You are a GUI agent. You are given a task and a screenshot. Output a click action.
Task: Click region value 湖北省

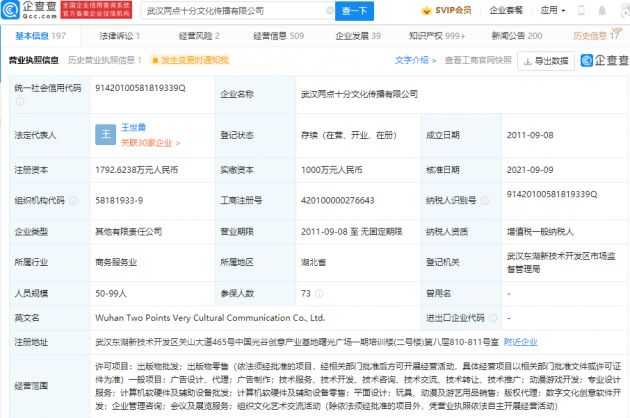click(313, 262)
